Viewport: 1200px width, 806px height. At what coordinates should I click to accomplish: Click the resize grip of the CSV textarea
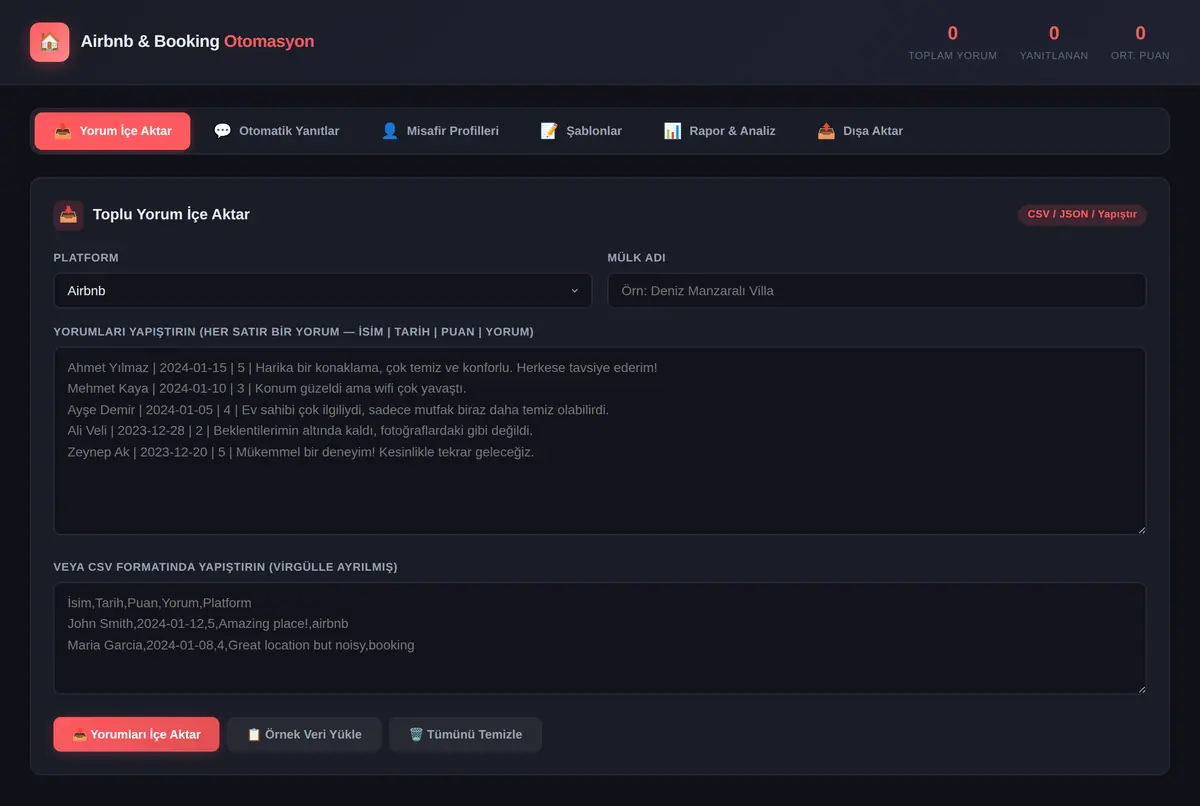point(1140,688)
